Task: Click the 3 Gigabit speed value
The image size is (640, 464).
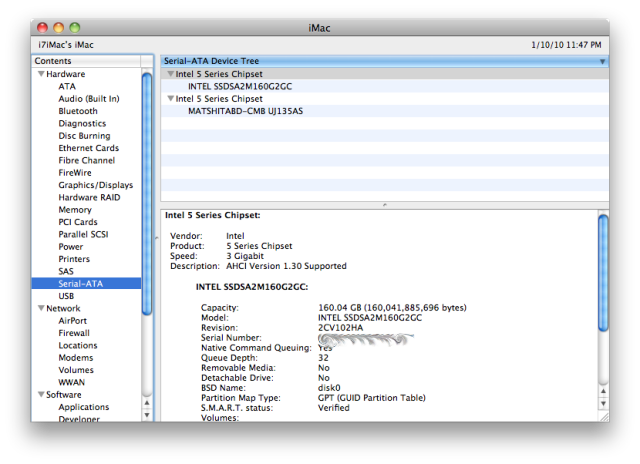Action: [x=245, y=256]
